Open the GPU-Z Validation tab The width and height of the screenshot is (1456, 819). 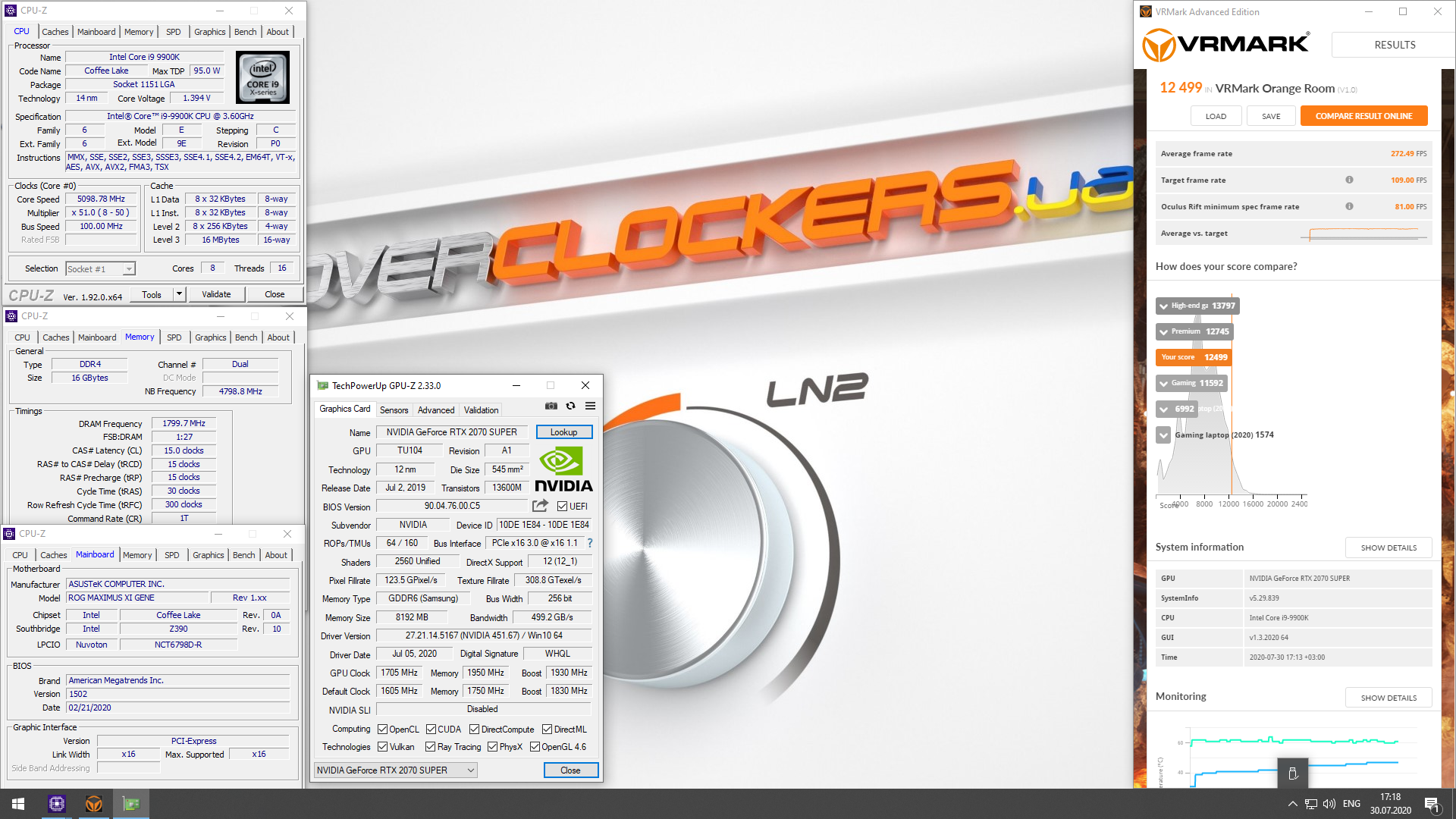(x=481, y=410)
